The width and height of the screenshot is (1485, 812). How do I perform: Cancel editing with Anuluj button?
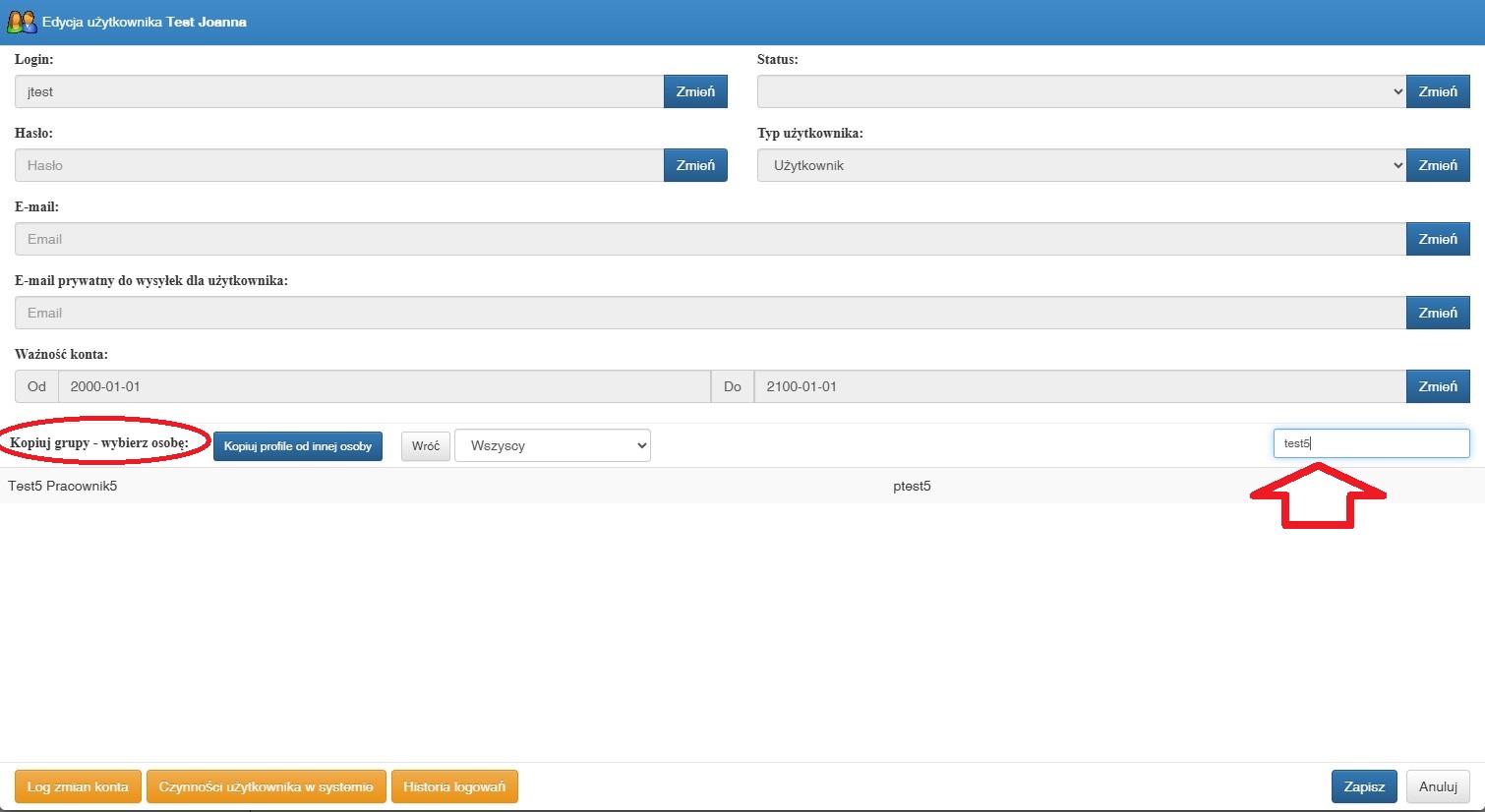click(1438, 786)
